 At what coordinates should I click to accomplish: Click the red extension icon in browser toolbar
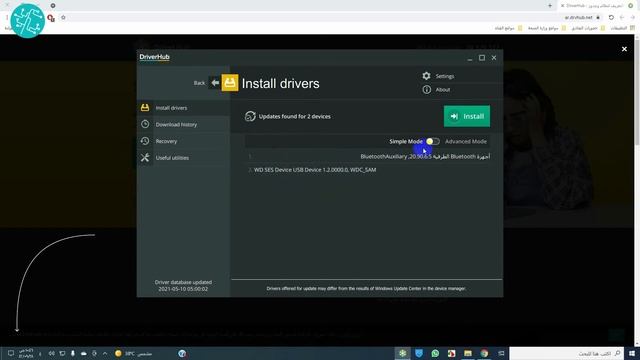point(51,18)
